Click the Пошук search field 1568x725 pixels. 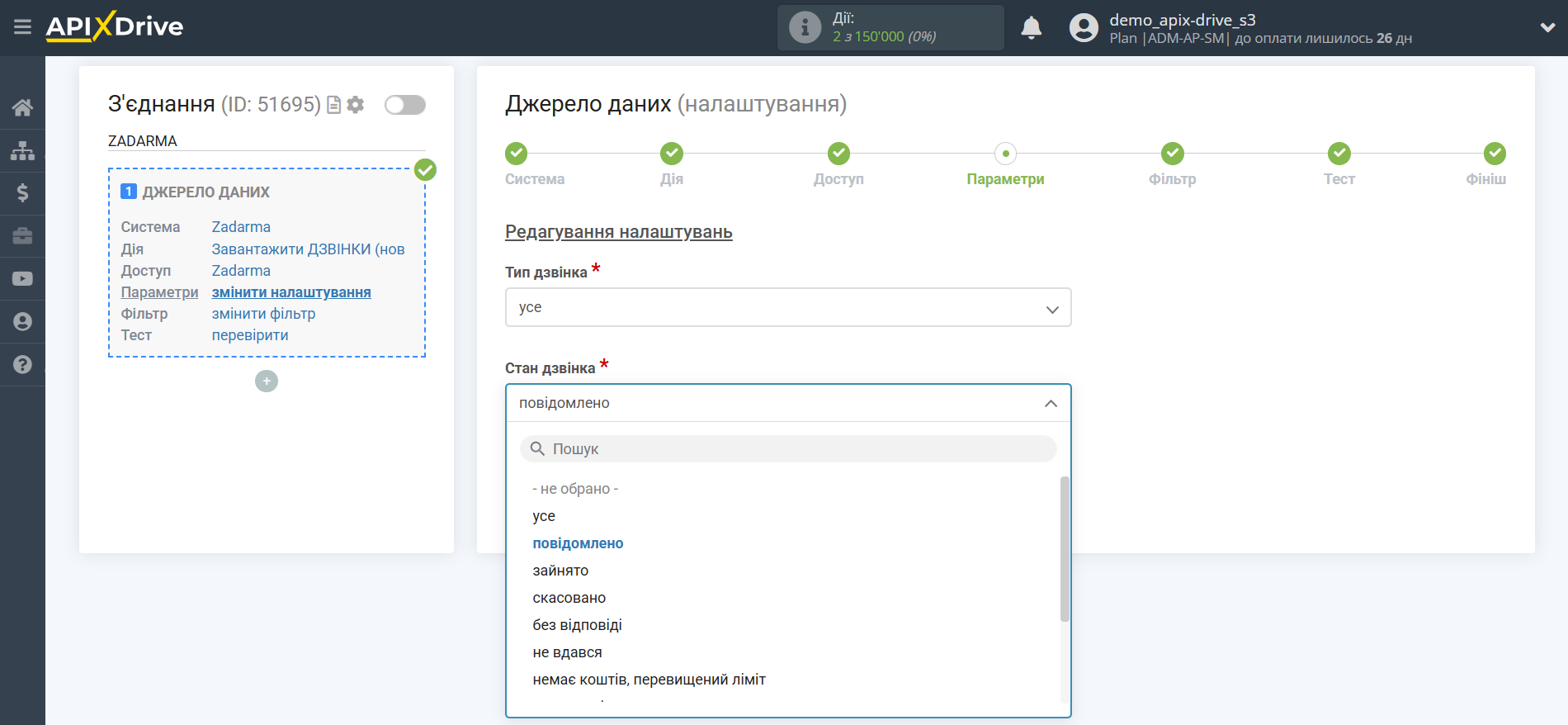(x=788, y=448)
